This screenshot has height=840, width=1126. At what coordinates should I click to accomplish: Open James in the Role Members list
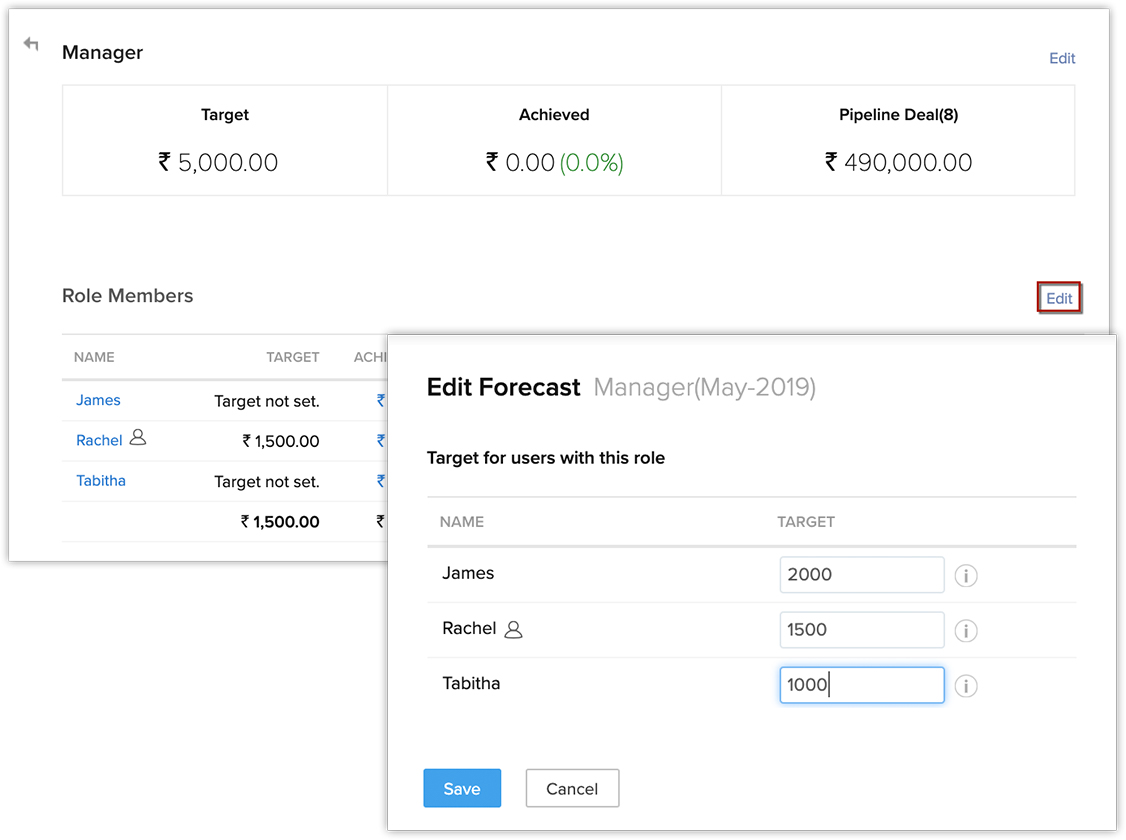pos(98,400)
